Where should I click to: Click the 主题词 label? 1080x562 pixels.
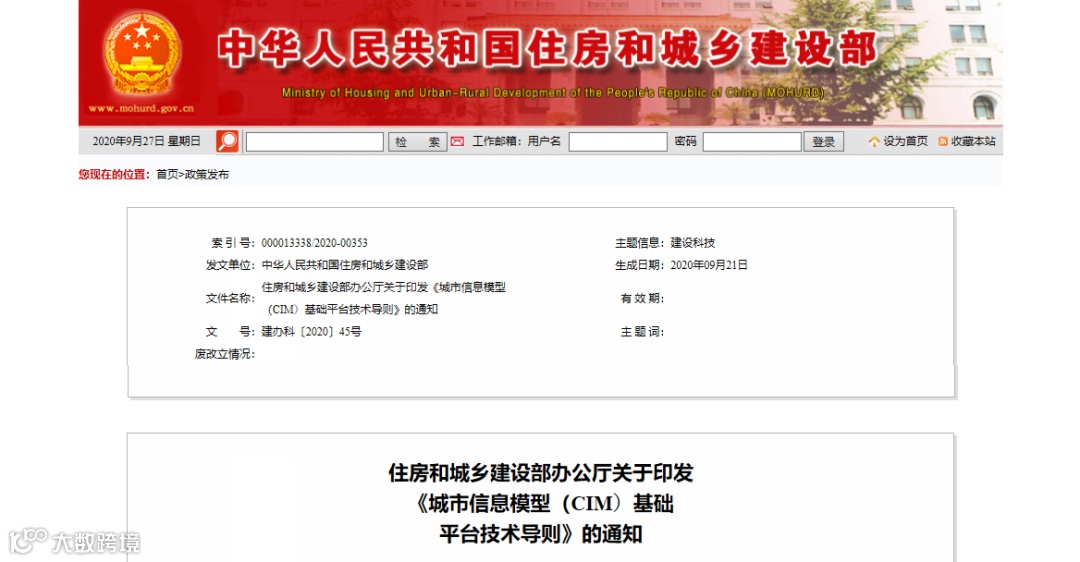tap(642, 332)
